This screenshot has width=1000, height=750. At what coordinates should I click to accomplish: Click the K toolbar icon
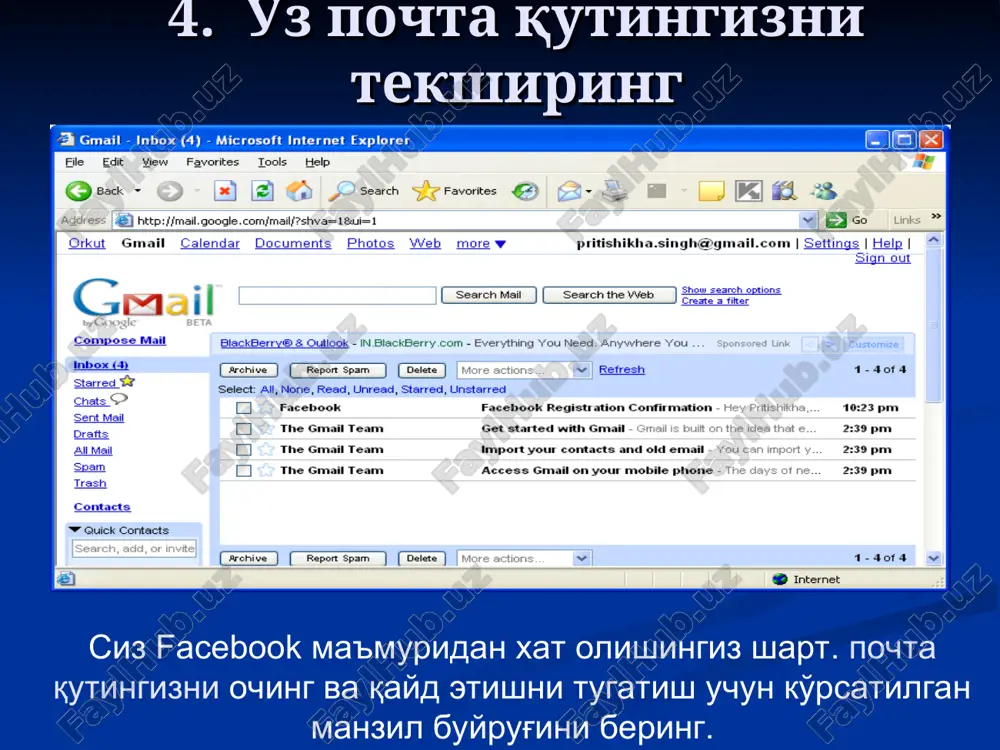(x=748, y=191)
